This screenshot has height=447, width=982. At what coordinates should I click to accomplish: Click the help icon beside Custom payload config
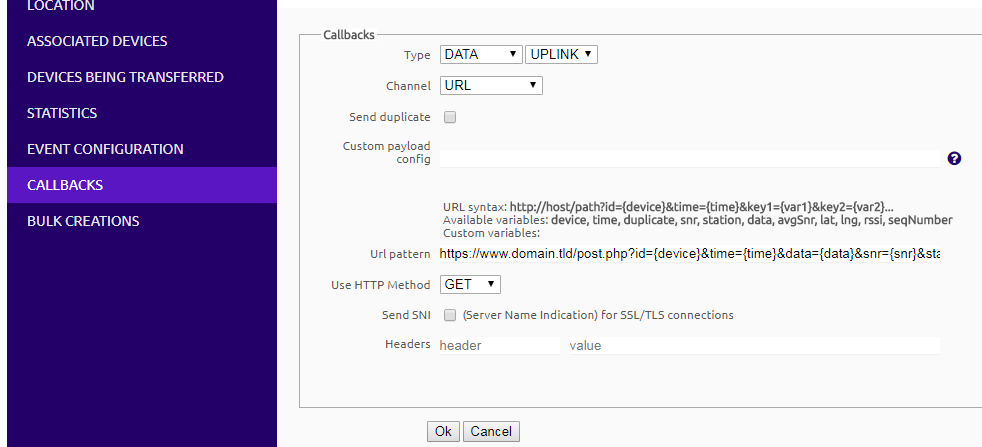[954, 159]
